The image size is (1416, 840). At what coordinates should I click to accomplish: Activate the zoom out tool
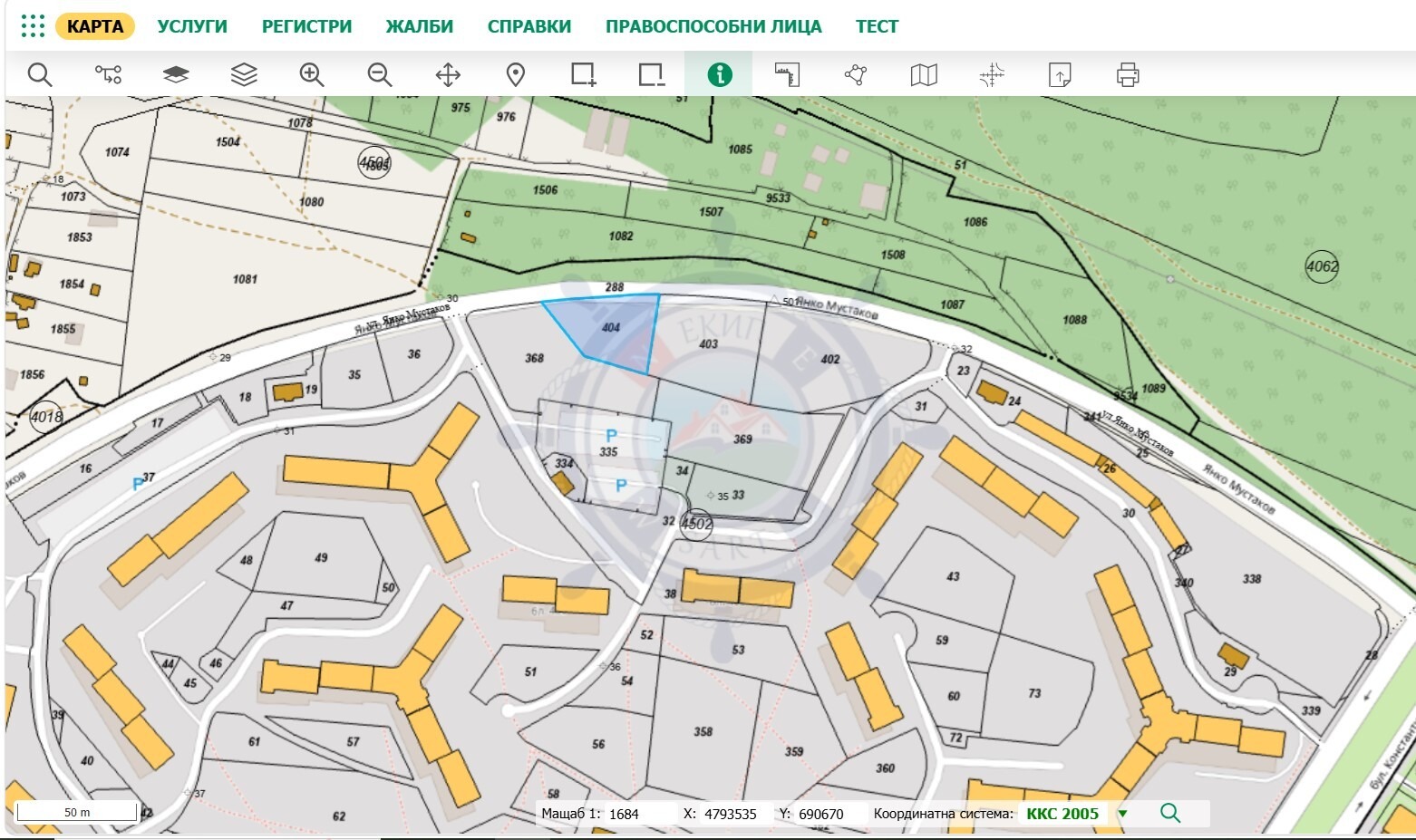coord(380,74)
